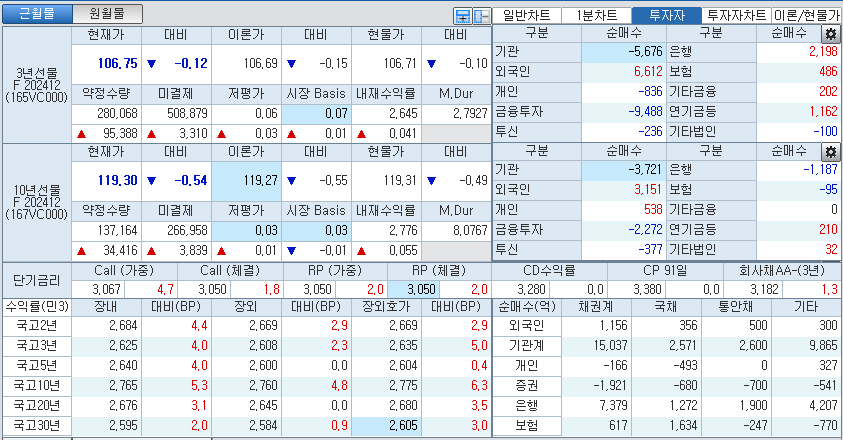Click the 10년선물 F 202412 (167VC000) label

click(37, 202)
